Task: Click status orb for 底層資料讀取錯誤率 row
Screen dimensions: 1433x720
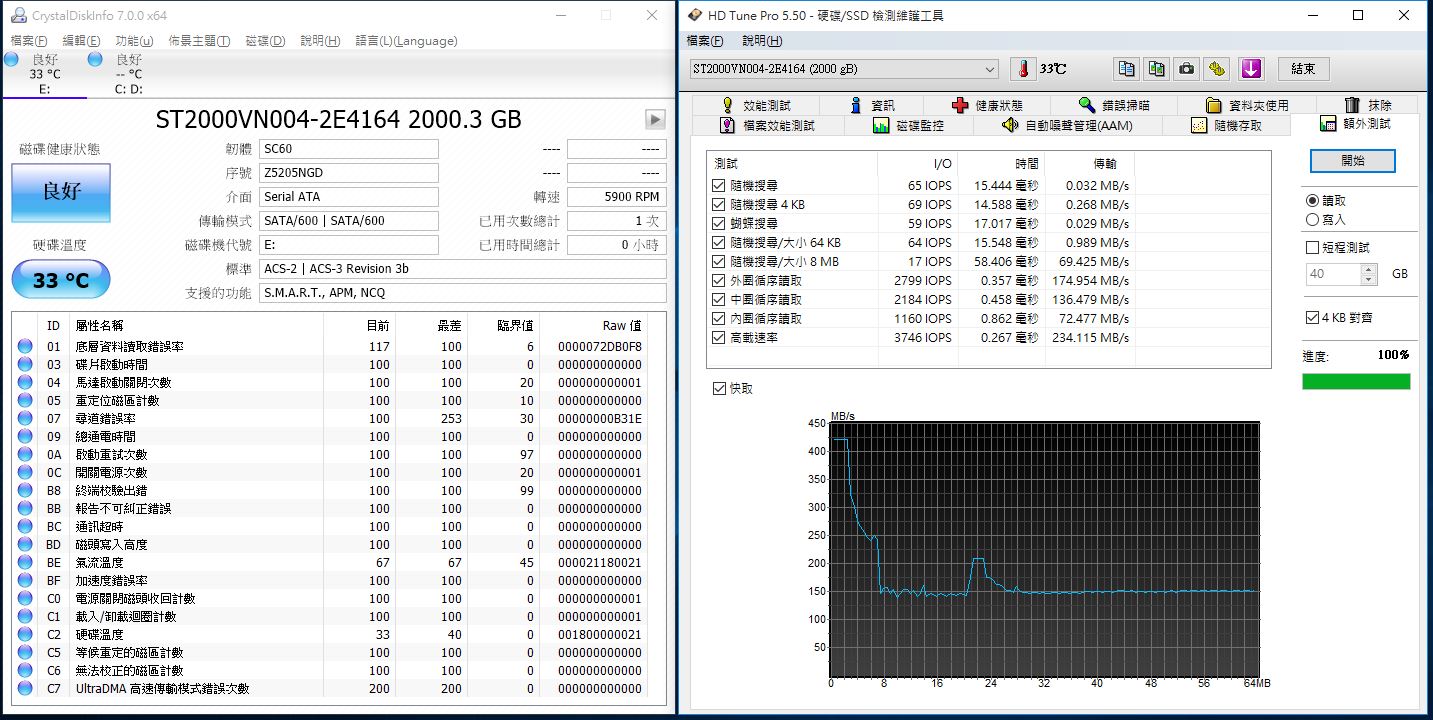Action: (24, 347)
